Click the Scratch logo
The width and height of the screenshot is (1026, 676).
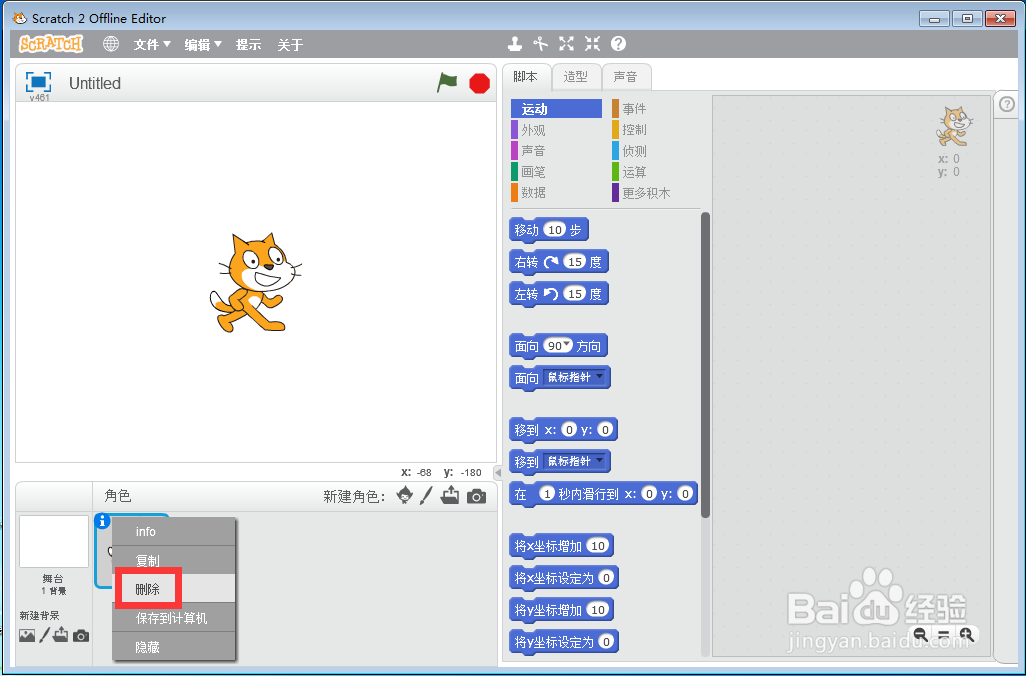click(51, 44)
